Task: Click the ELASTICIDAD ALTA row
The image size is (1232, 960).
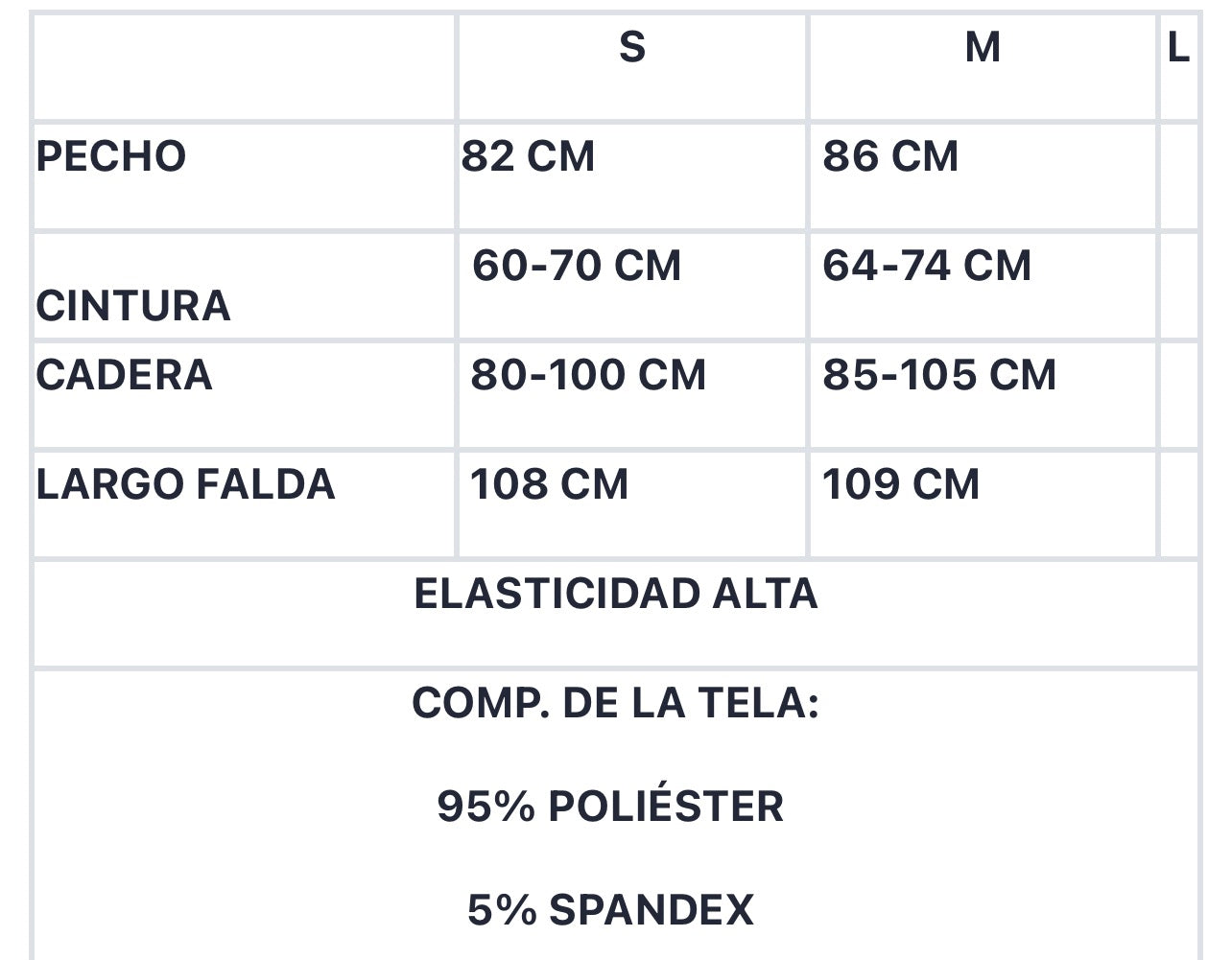Action: [x=616, y=614]
